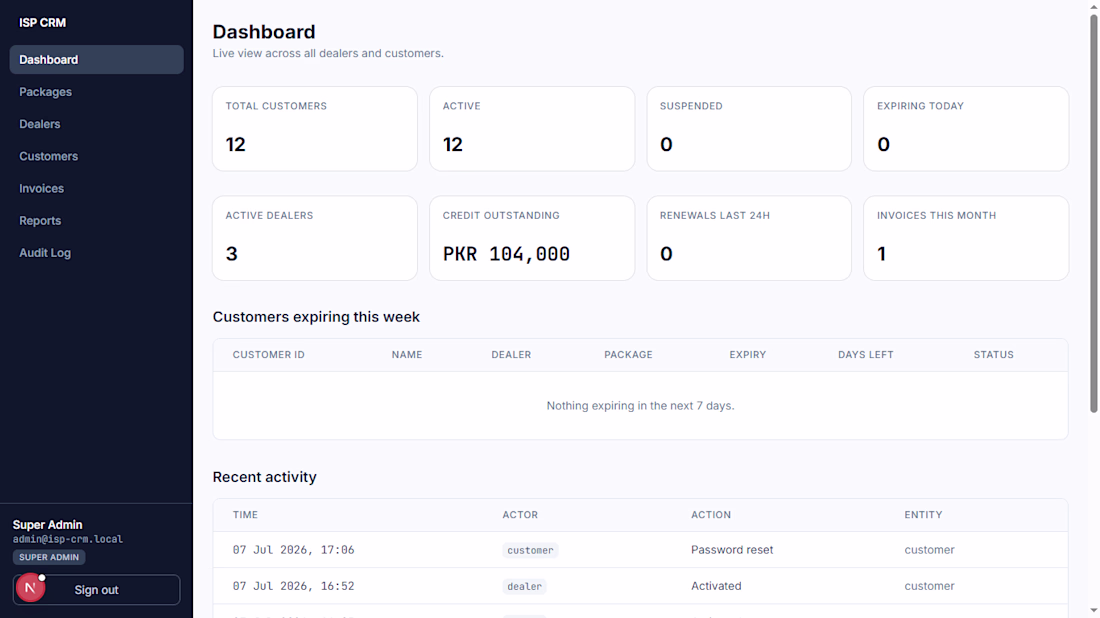1100x618 pixels.
Task: Go to Packages in the sidebar
Action: [97, 92]
